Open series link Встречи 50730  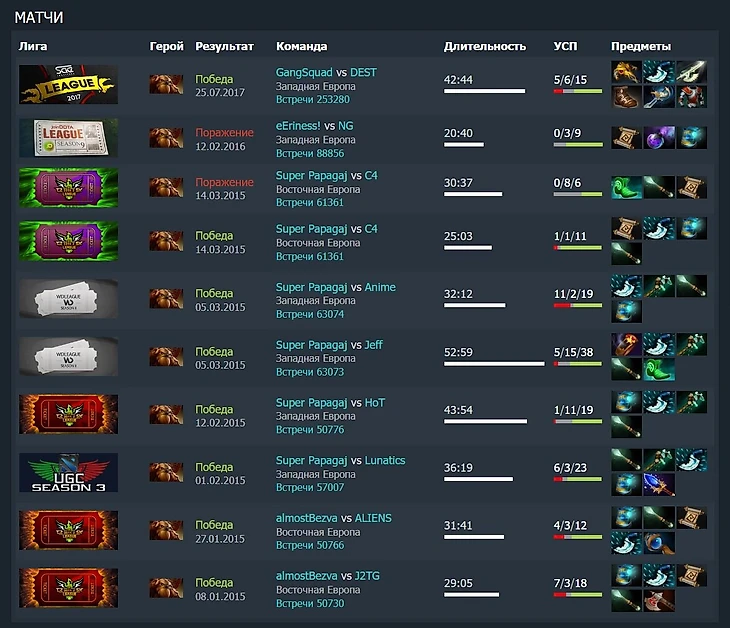point(310,603)
